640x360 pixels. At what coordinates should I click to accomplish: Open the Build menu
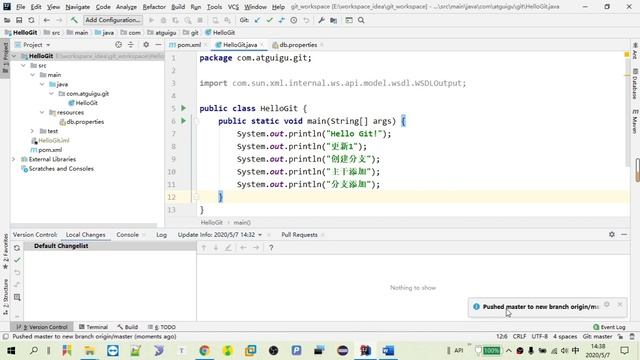coord(178,7)
